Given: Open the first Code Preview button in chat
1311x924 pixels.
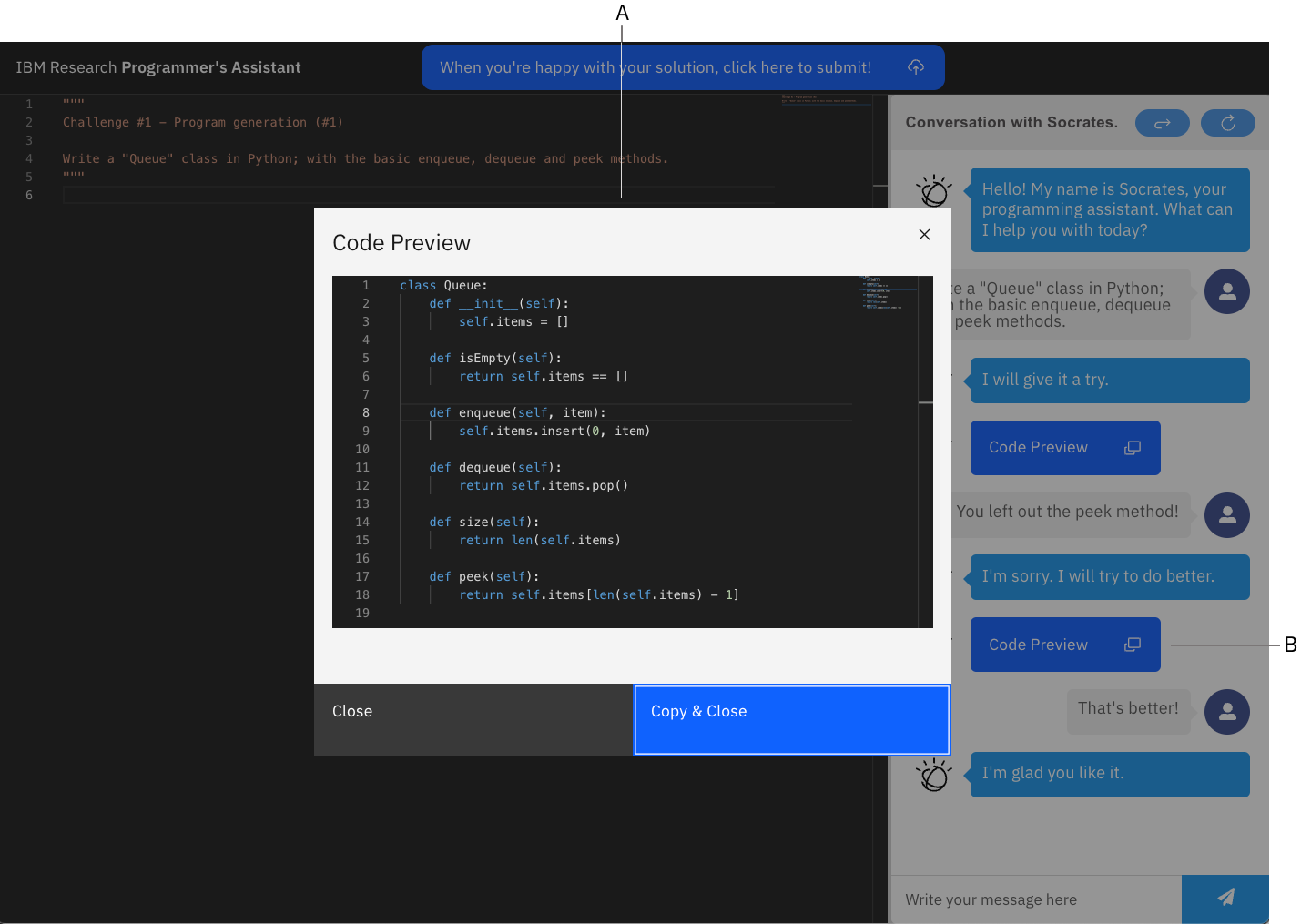Looking at the screenshot, I should point(1038,448).
